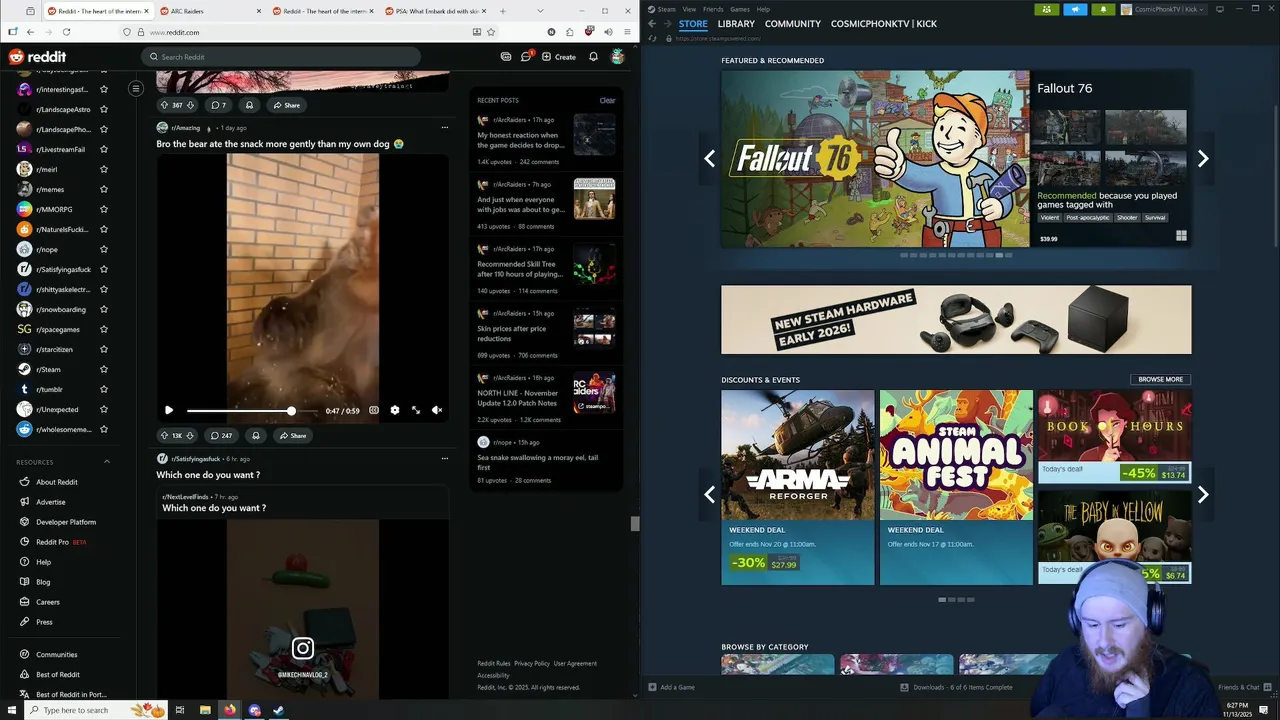Favorite r/memes with the star
Image resolution: width=1280 pixels, height=720 pixels.
tap(104, 189)
